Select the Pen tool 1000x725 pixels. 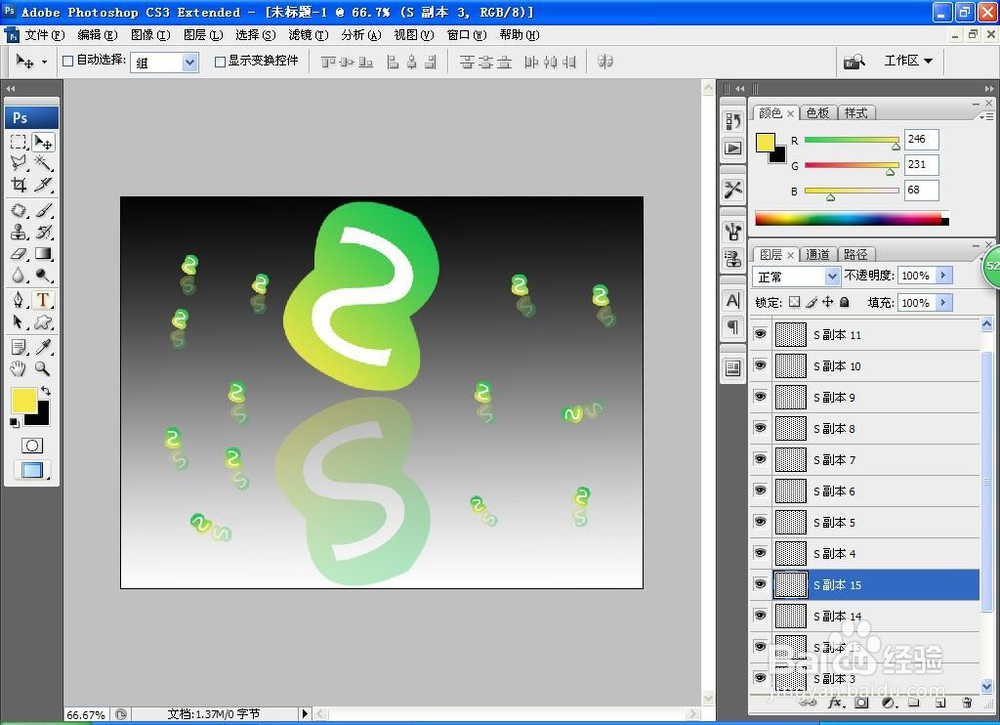pos(18,300)
